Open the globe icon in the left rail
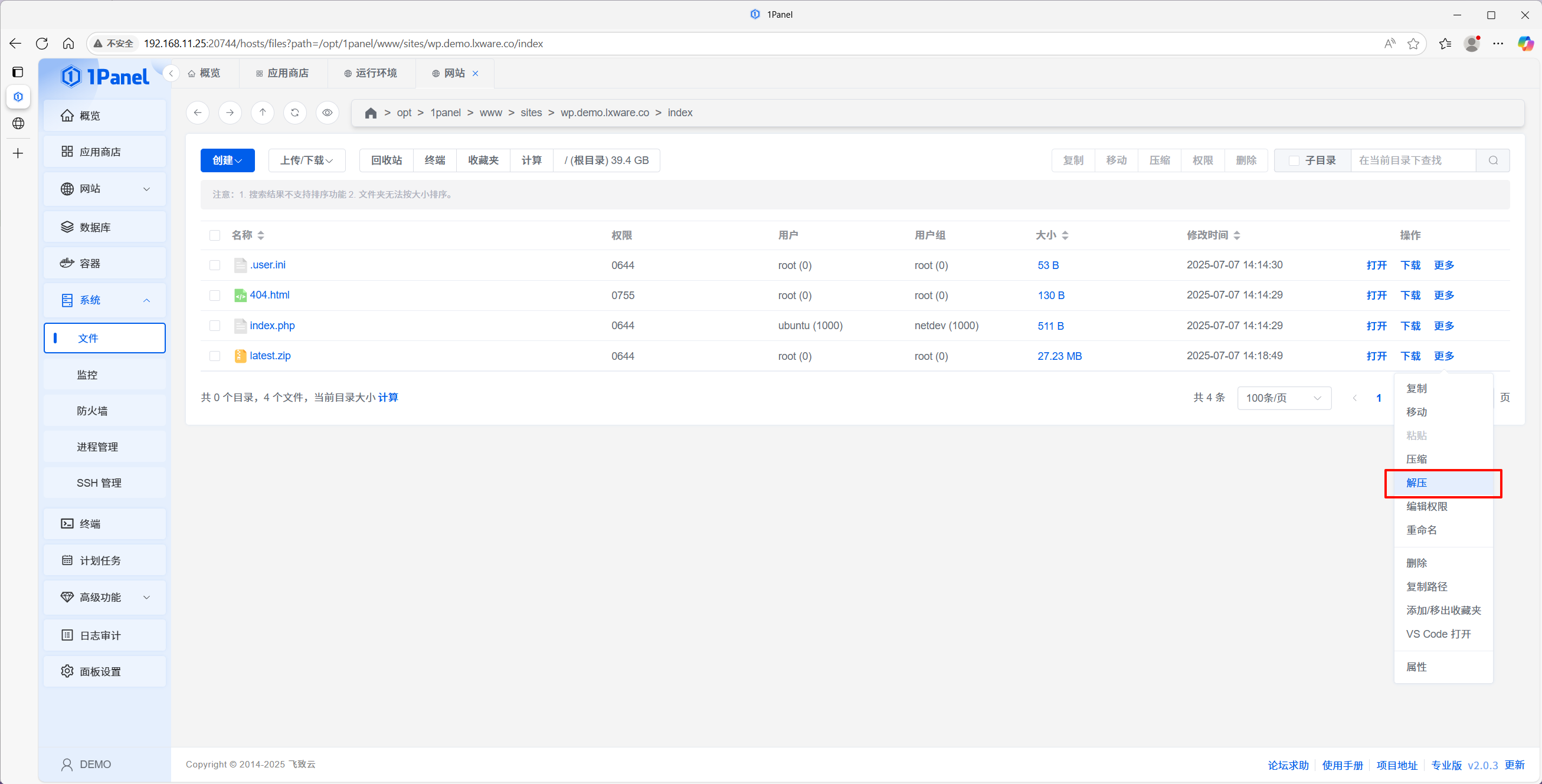 (x=18, y=123)
